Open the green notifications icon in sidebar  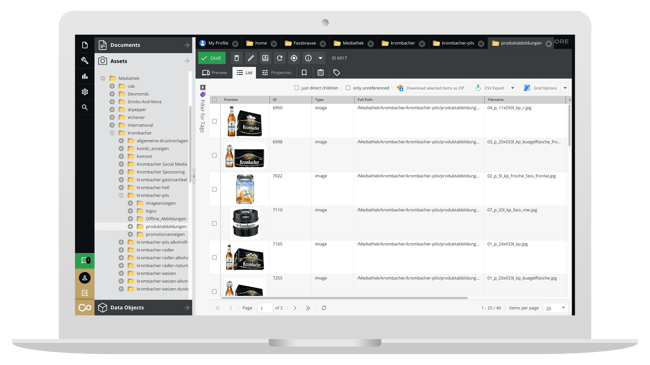85,260
